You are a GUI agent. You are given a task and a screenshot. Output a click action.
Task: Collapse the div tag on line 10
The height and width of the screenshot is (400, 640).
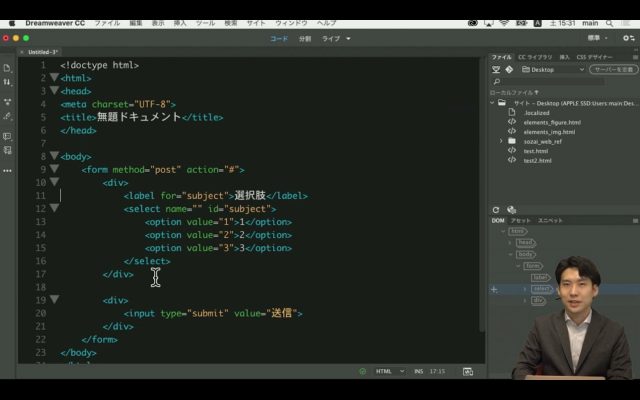[54, 181]
